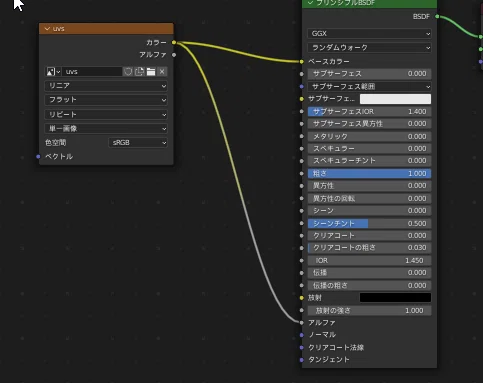This screenshot has width=483, height=383.
Task: Click the ベースカラー input socket
Action: (x=302, y=62)
